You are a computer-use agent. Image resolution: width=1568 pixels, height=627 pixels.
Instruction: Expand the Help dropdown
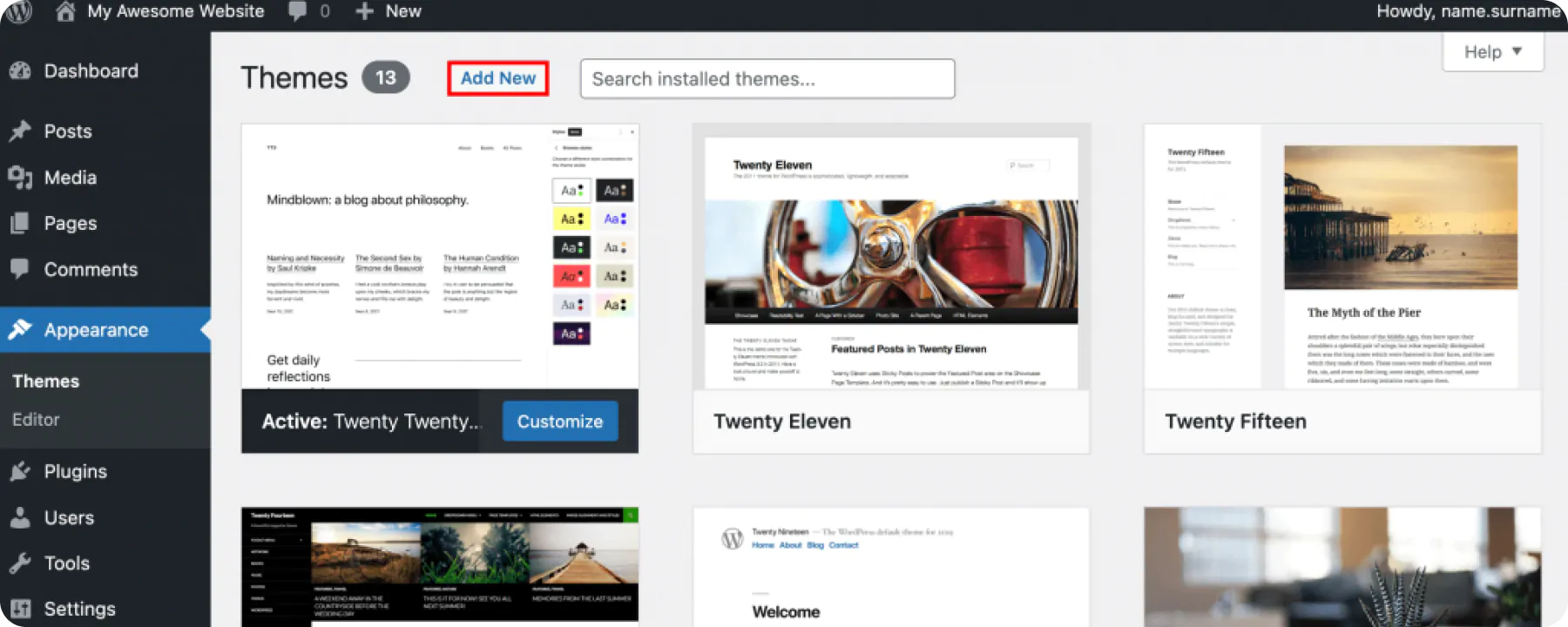1493,52
